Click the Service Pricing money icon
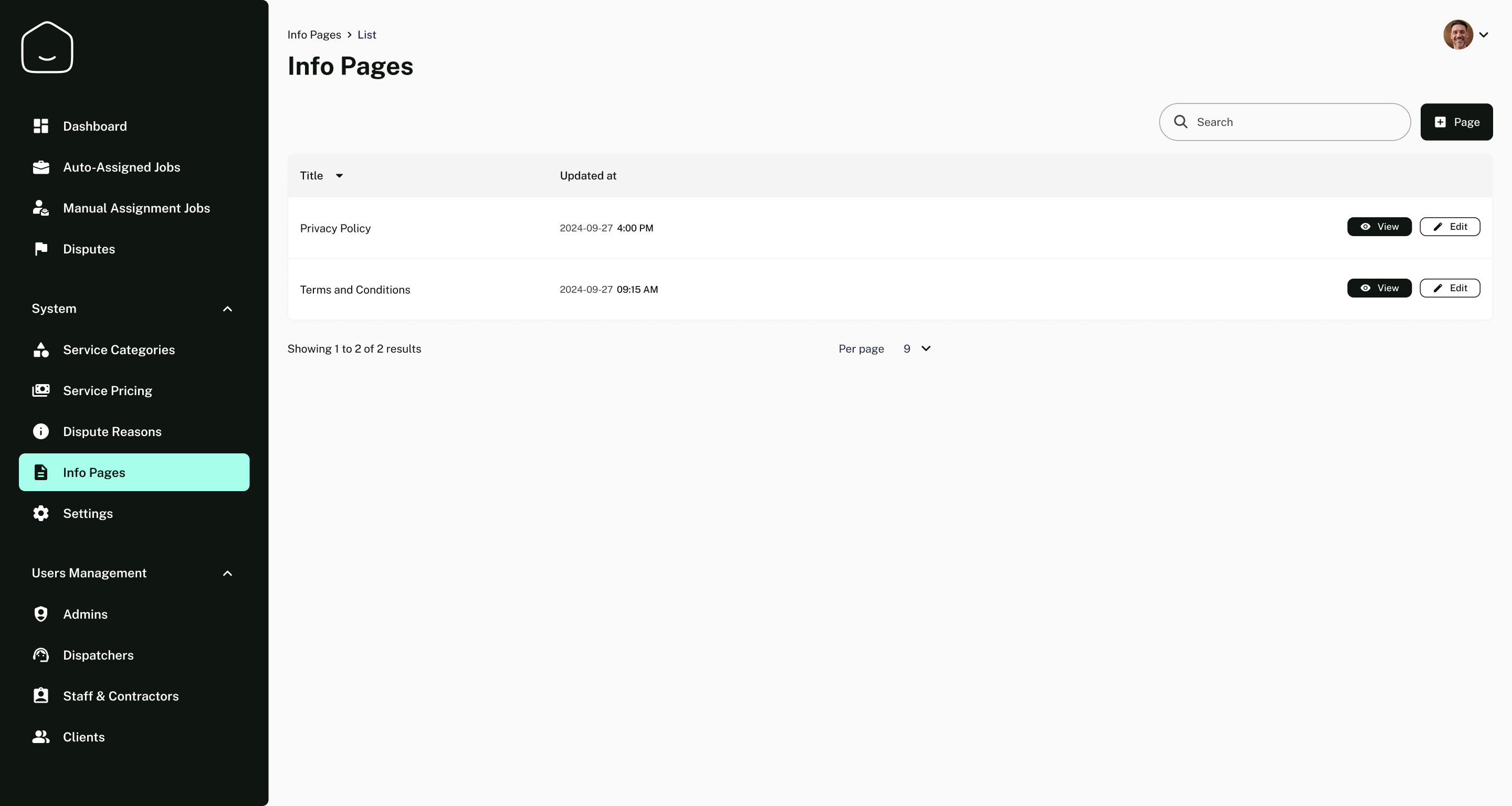Image resolution: width=1512 pixels, height=806 pixels. [x=40, y=391]
